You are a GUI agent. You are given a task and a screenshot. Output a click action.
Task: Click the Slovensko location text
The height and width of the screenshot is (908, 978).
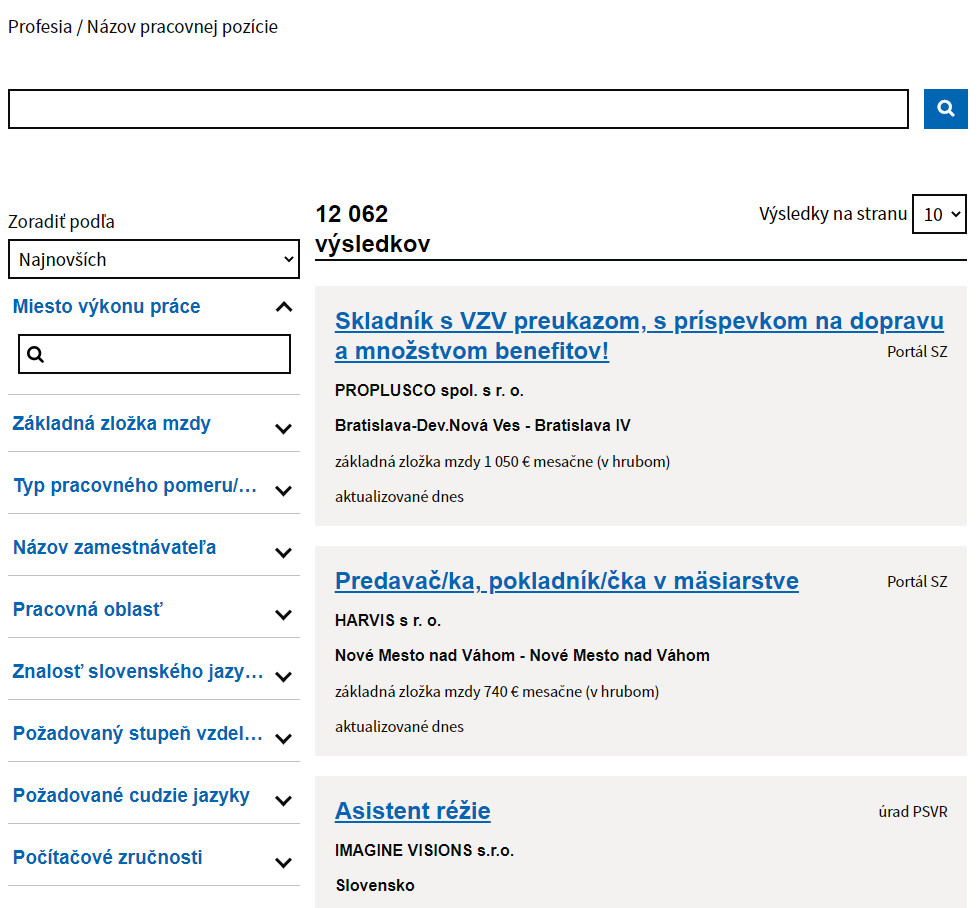click(375, 885)
